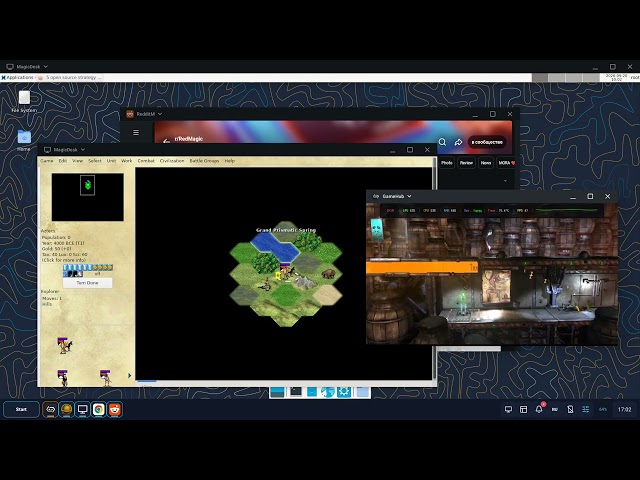Select the explorer unit icon in side panel
This screenshot has height=480, width=640.
pos(64,345)
